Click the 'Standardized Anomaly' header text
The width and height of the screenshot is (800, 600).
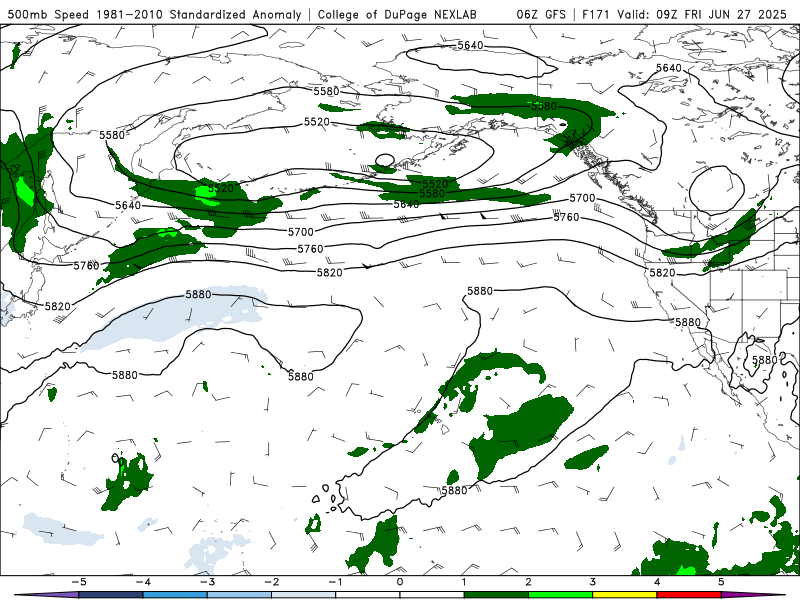[x=235, y=14]
